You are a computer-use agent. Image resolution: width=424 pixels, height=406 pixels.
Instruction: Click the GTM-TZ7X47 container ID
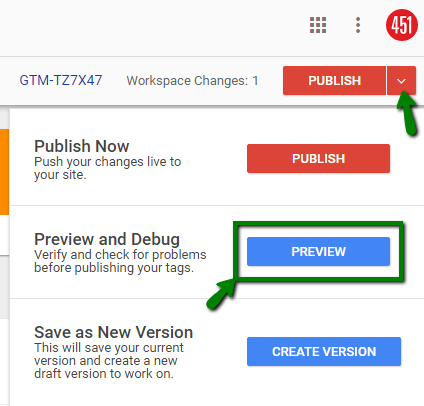61,80
